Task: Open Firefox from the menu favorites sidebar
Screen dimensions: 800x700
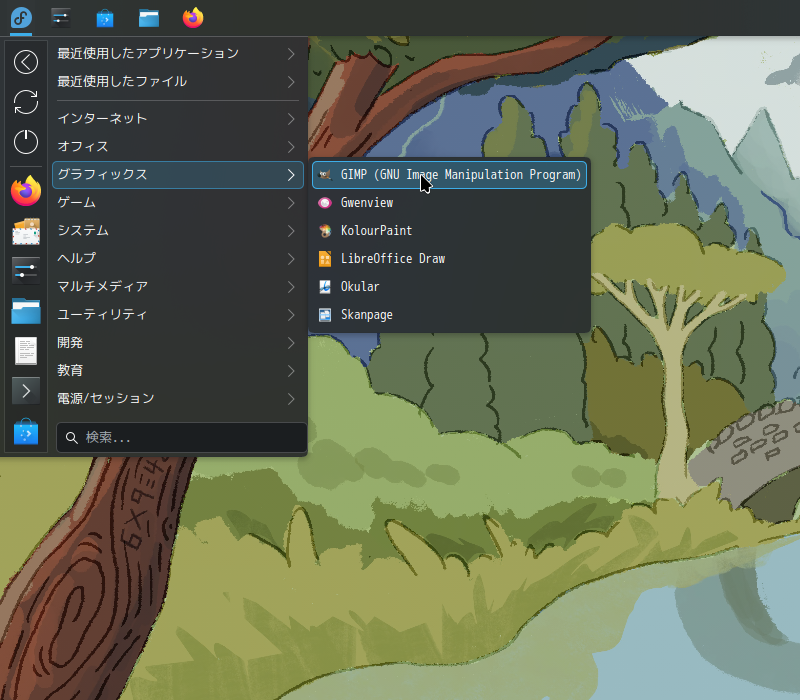Action: [x=26, y=190]
